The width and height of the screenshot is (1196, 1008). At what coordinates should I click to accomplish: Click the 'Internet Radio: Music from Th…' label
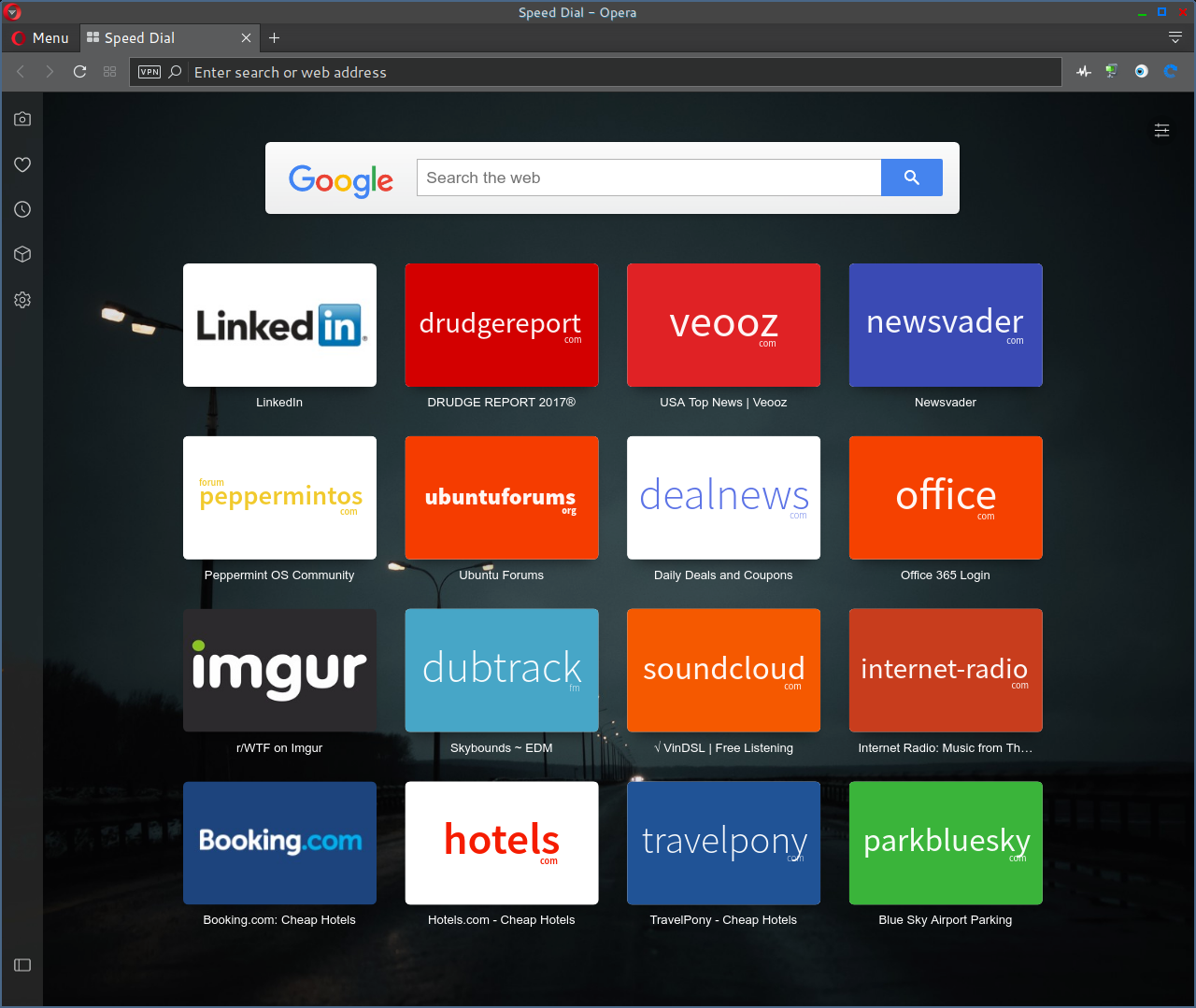(x=946, y=748)
